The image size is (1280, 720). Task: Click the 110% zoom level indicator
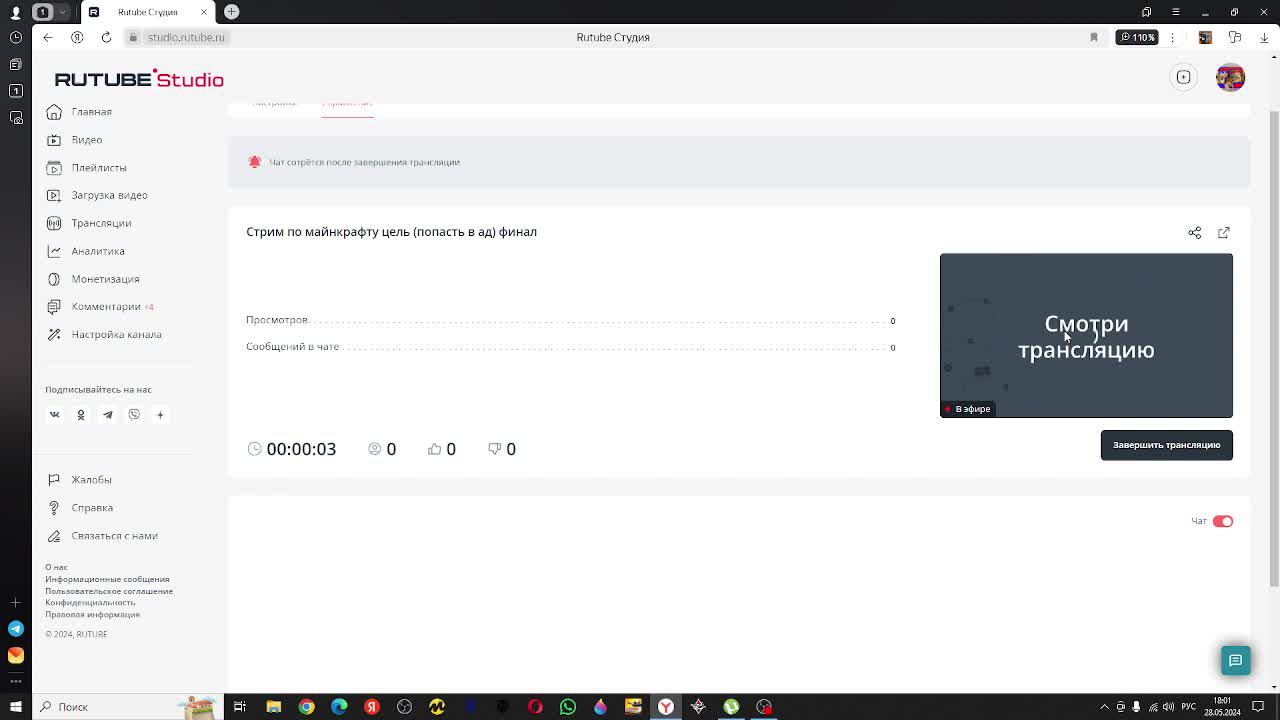1137,37
